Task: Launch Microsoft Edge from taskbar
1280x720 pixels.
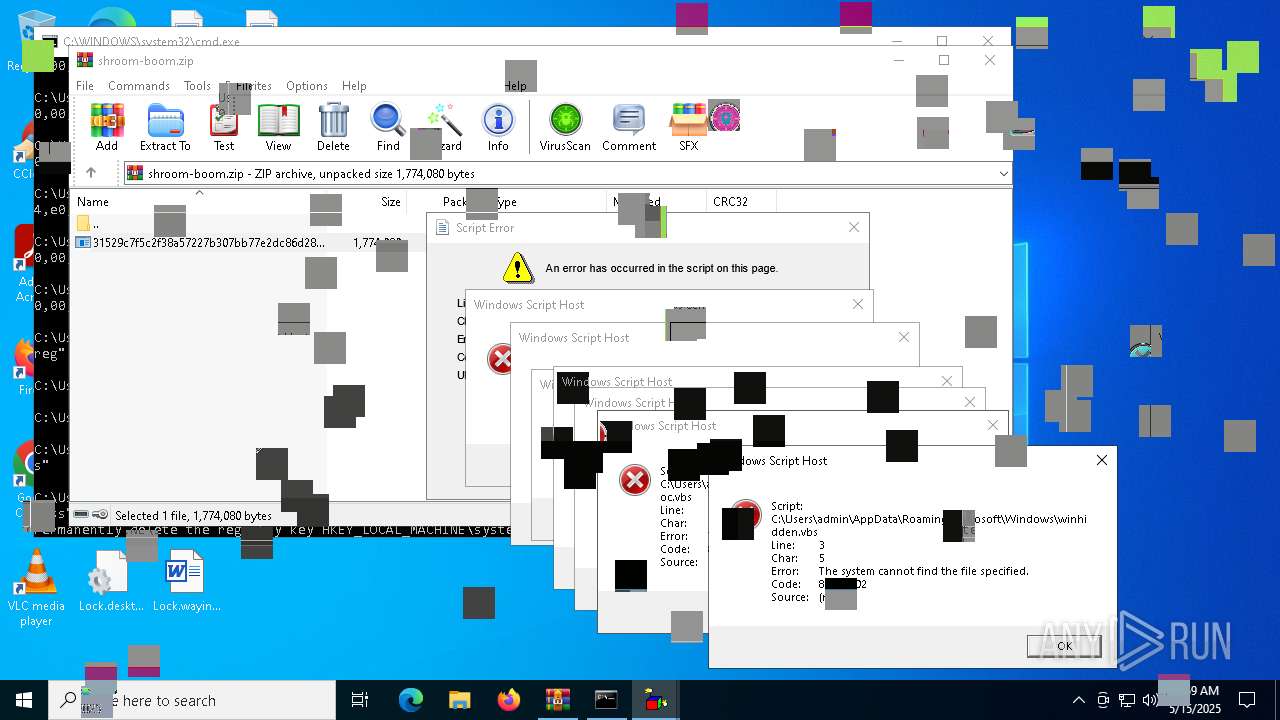Action: pos(411,700)
